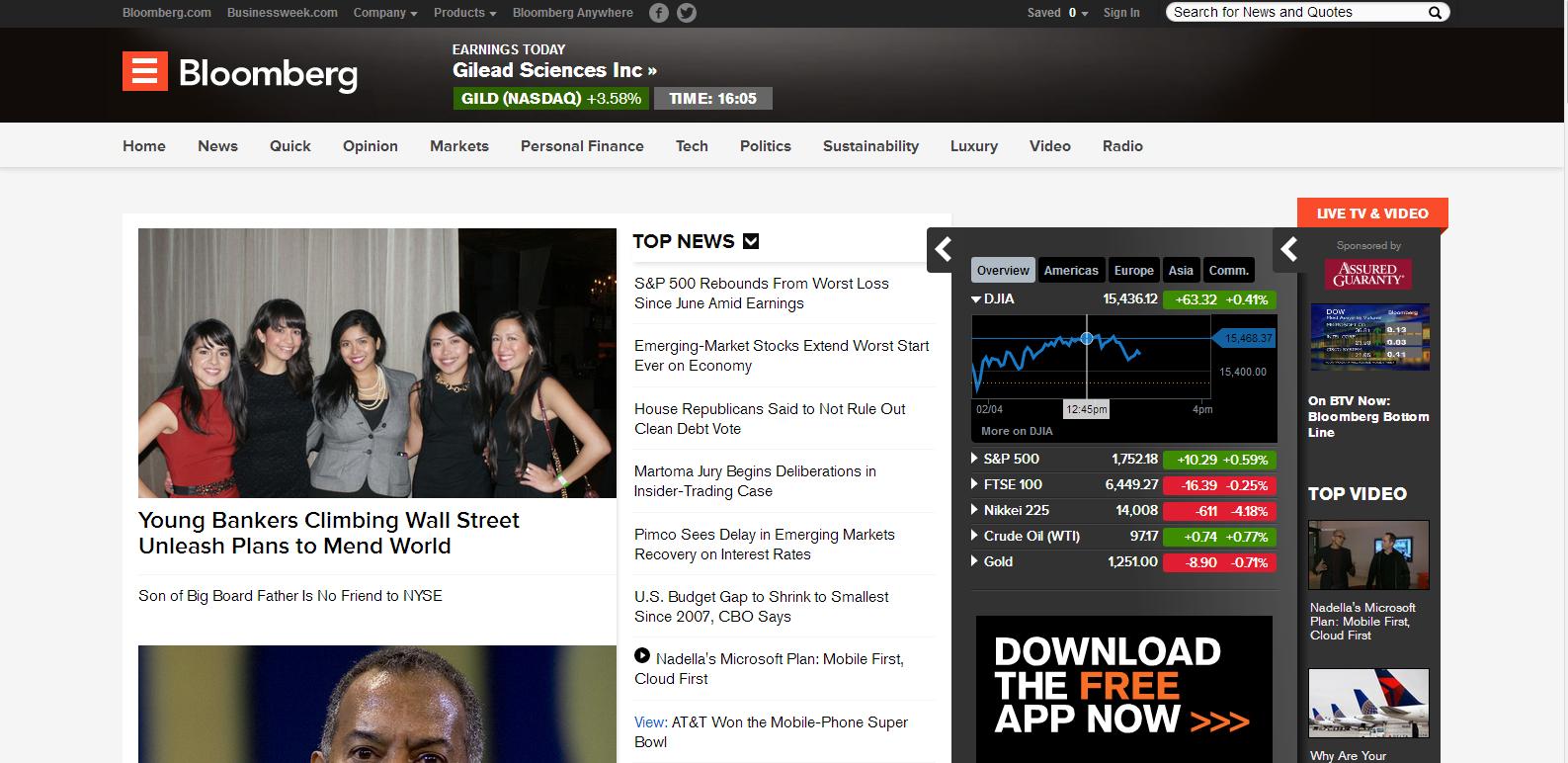Viewport: 1568px width, 763px height.
Task: Switch to the Americas market tab
Action: [1071, 270]
